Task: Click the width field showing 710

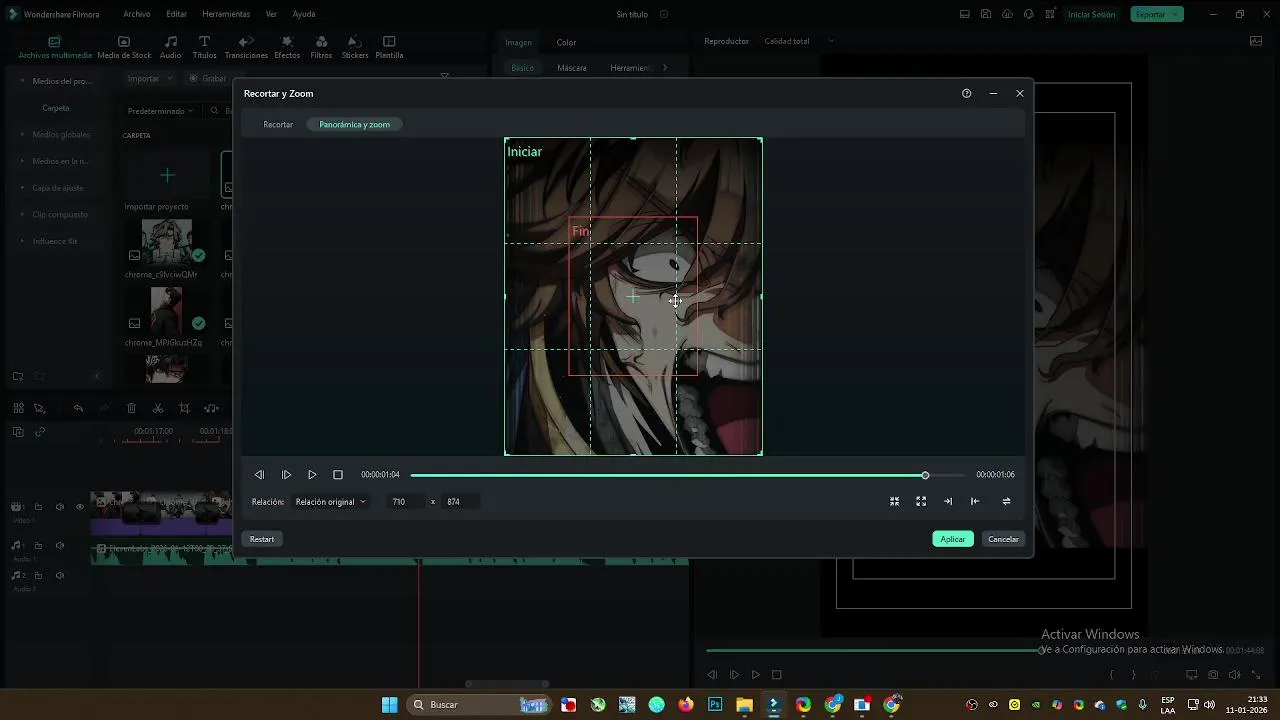Action: [x=405, y=502]
